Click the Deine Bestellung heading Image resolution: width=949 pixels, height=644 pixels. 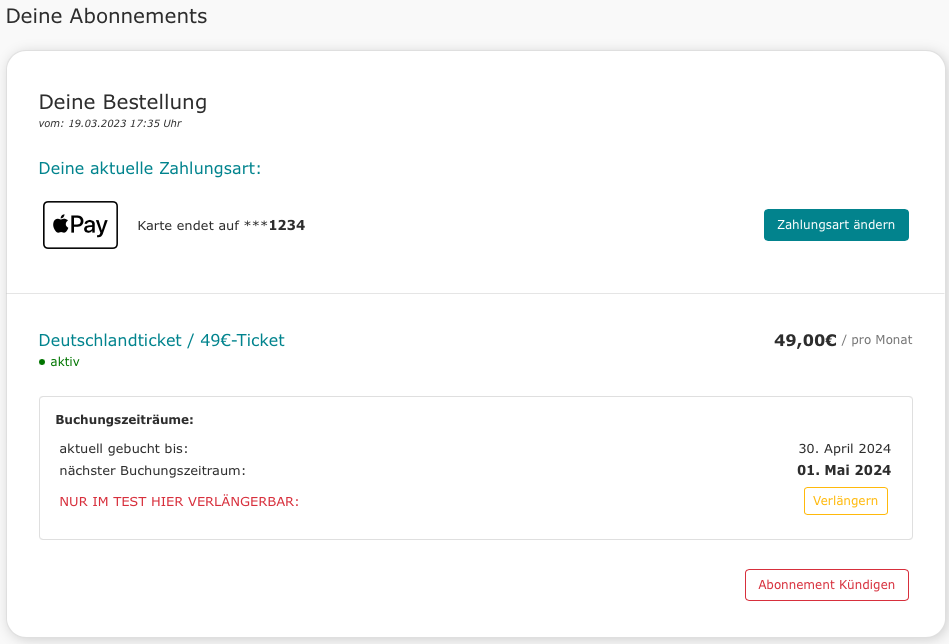(123, 102)
